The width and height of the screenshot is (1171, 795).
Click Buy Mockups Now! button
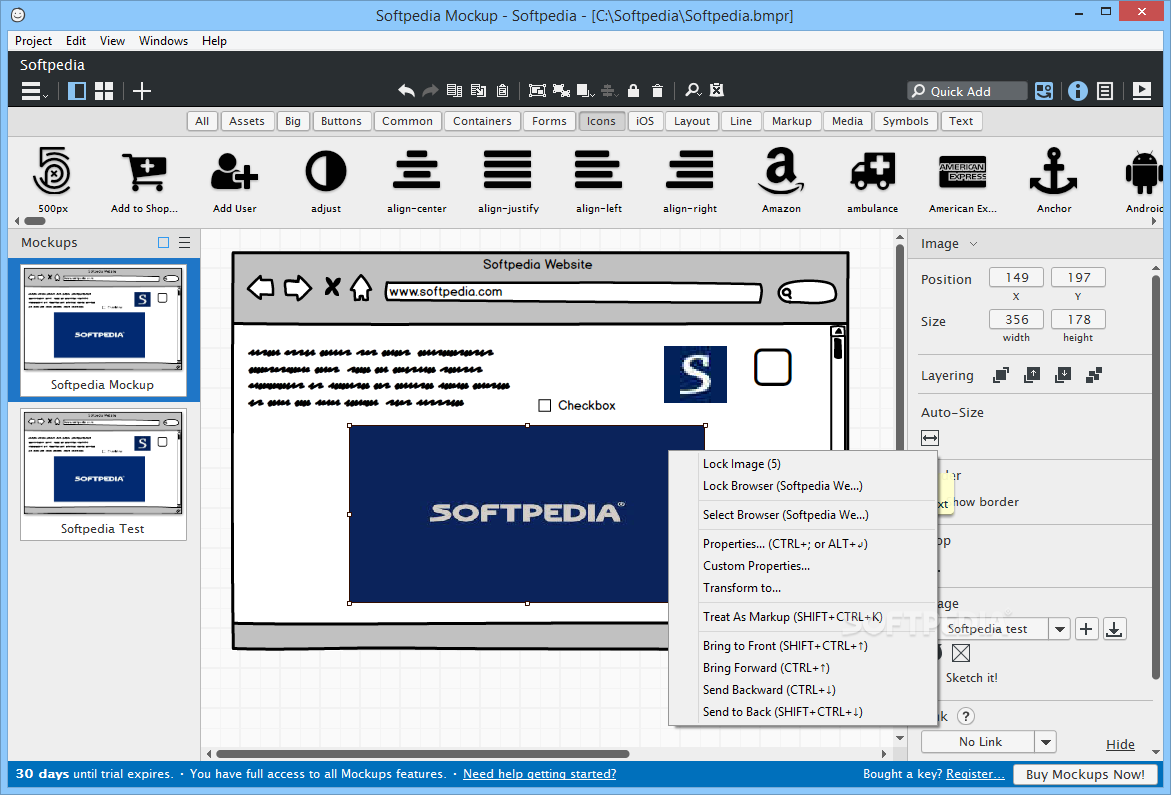pos(1085,775)
